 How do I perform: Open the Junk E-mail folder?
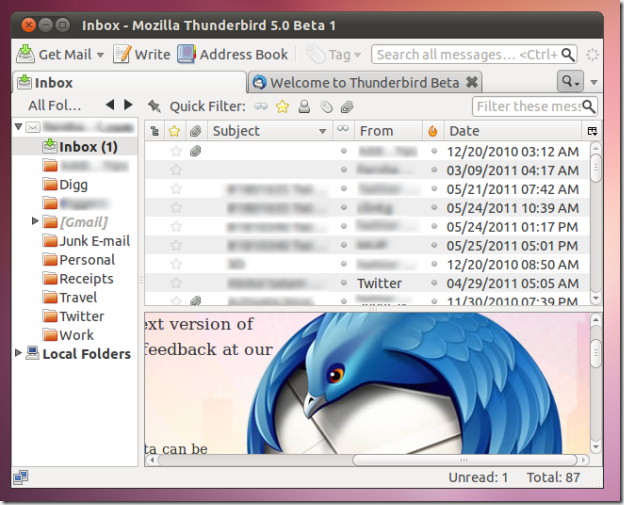click(94, 240)
